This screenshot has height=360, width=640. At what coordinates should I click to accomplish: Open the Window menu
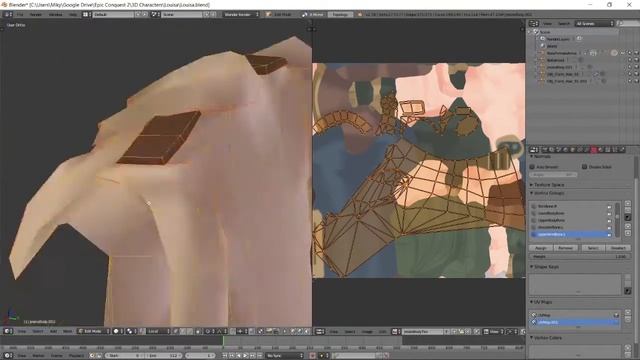[x=56, y=14]
